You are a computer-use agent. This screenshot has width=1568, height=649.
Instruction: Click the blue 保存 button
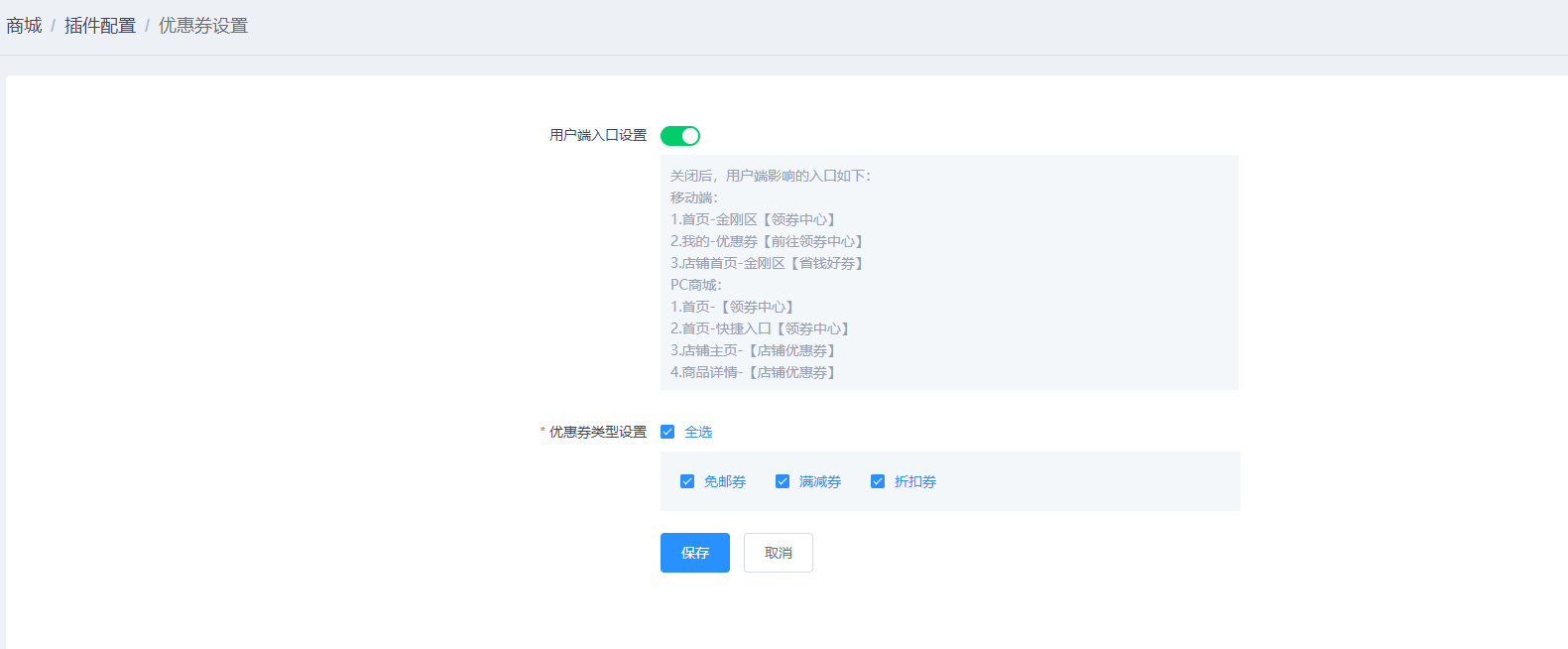(x=695, y=553)
